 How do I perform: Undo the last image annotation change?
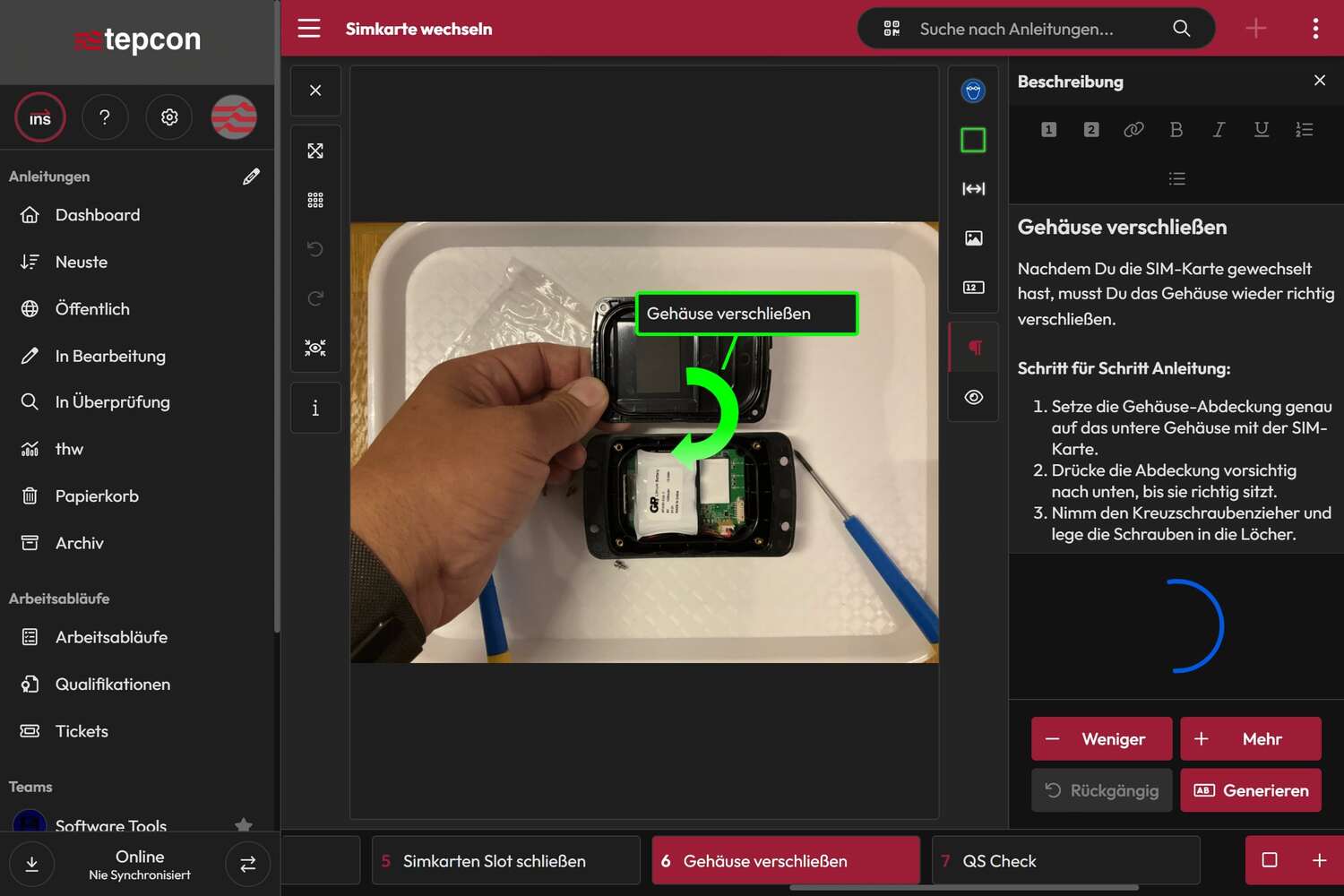(314, 248)
